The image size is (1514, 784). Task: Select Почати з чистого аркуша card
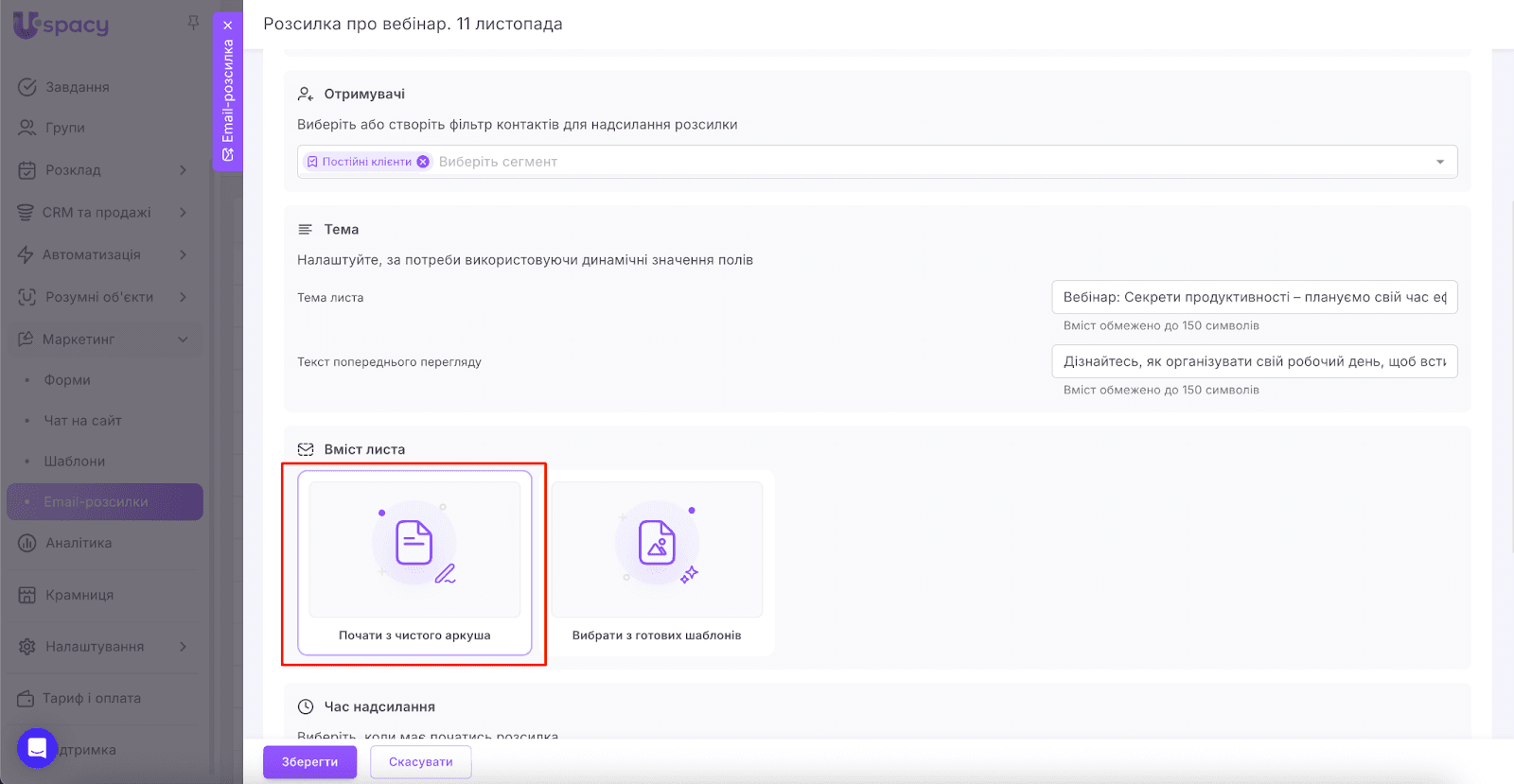point(414,563)
